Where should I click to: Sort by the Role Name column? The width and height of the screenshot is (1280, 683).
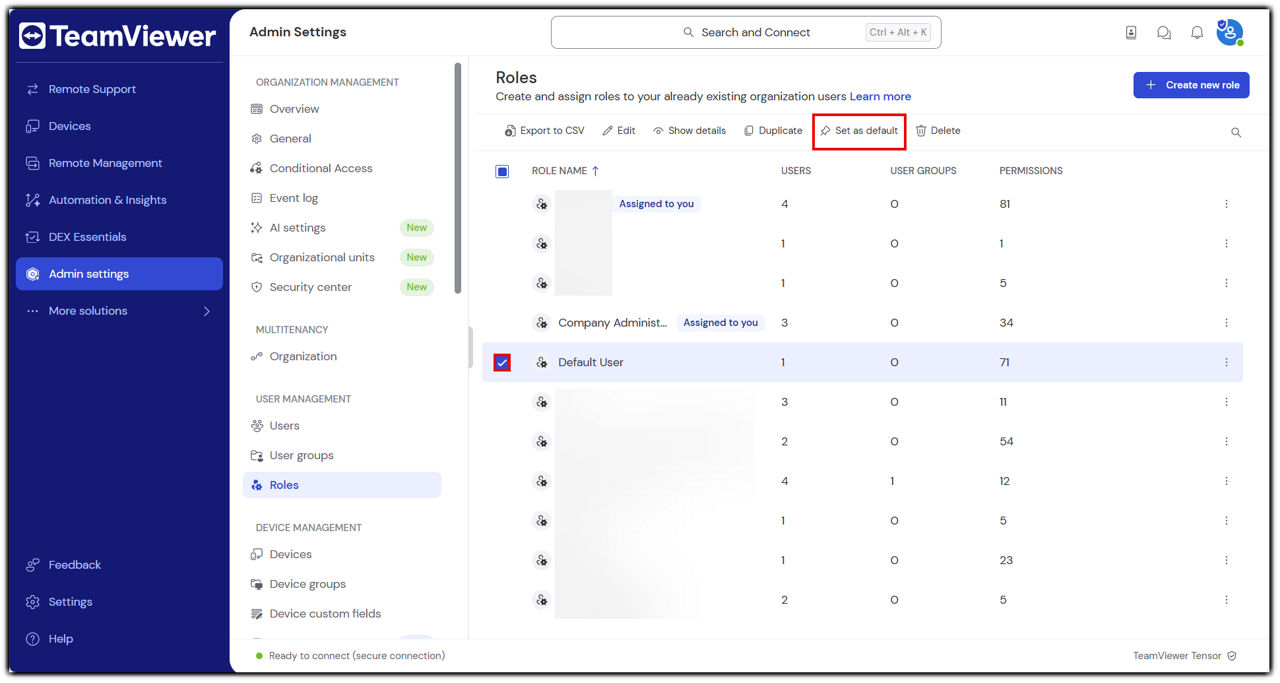(564, 171)
